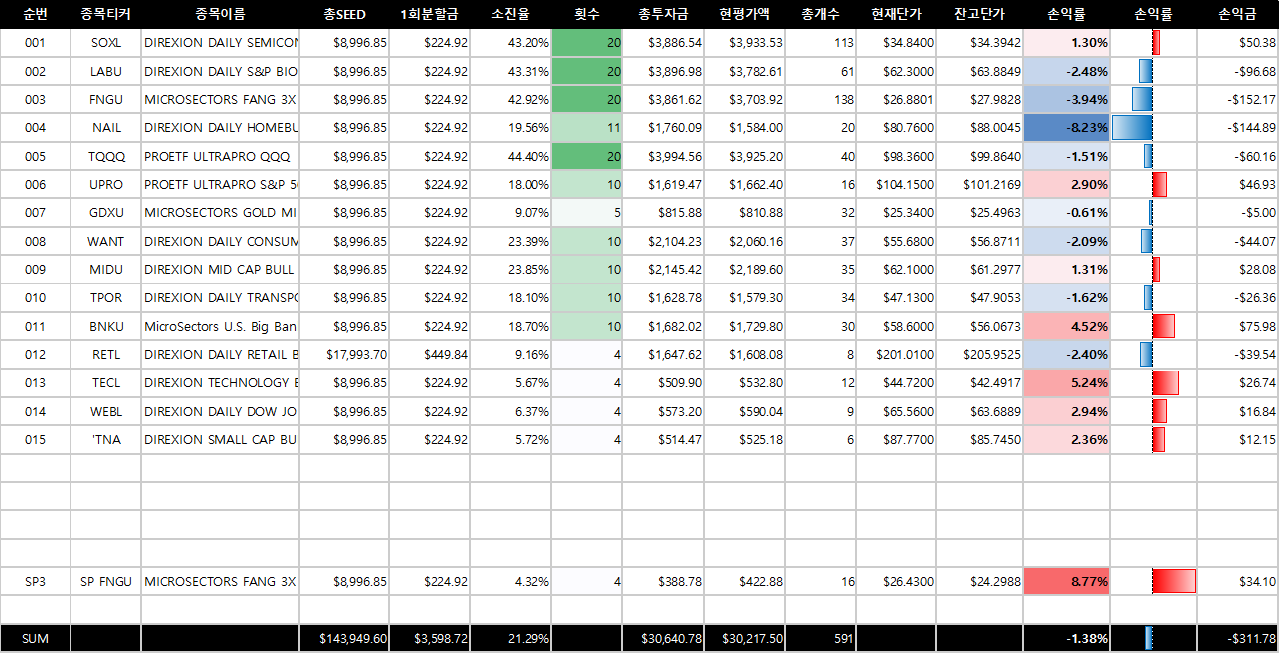Click the 종목이름 column header
1280x654 pixels.
(220, 14)
